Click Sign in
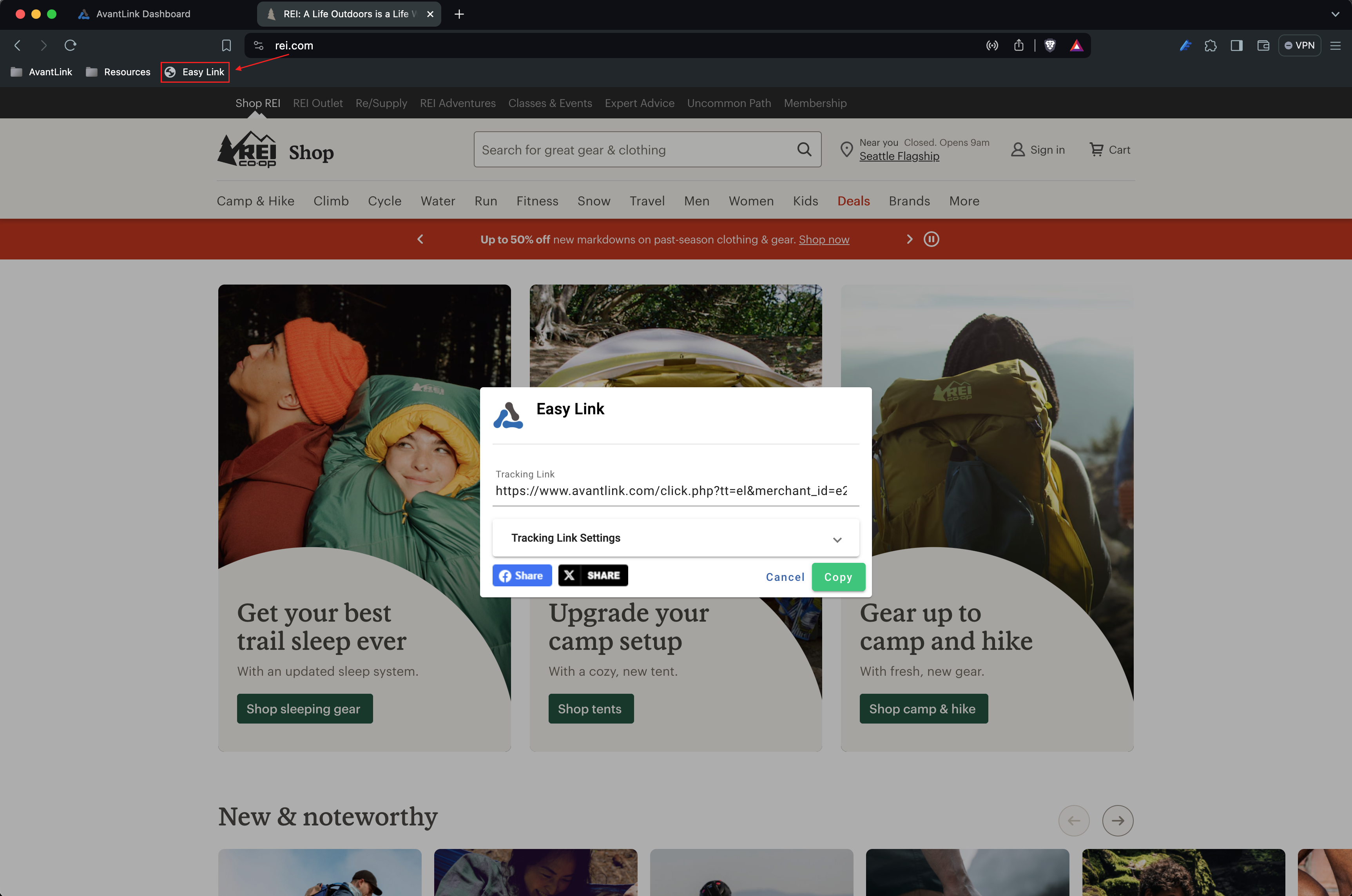1352x896 pixels. 1038,150
